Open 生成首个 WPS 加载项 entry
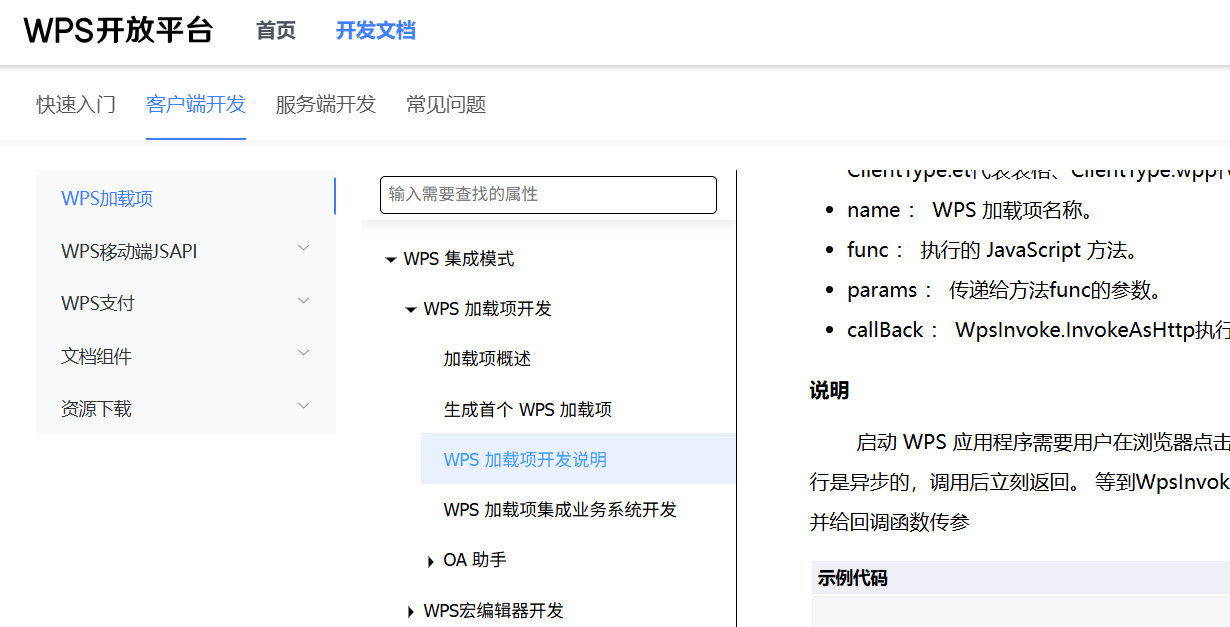Screen dimensions: 1230x627 [528, 409]
